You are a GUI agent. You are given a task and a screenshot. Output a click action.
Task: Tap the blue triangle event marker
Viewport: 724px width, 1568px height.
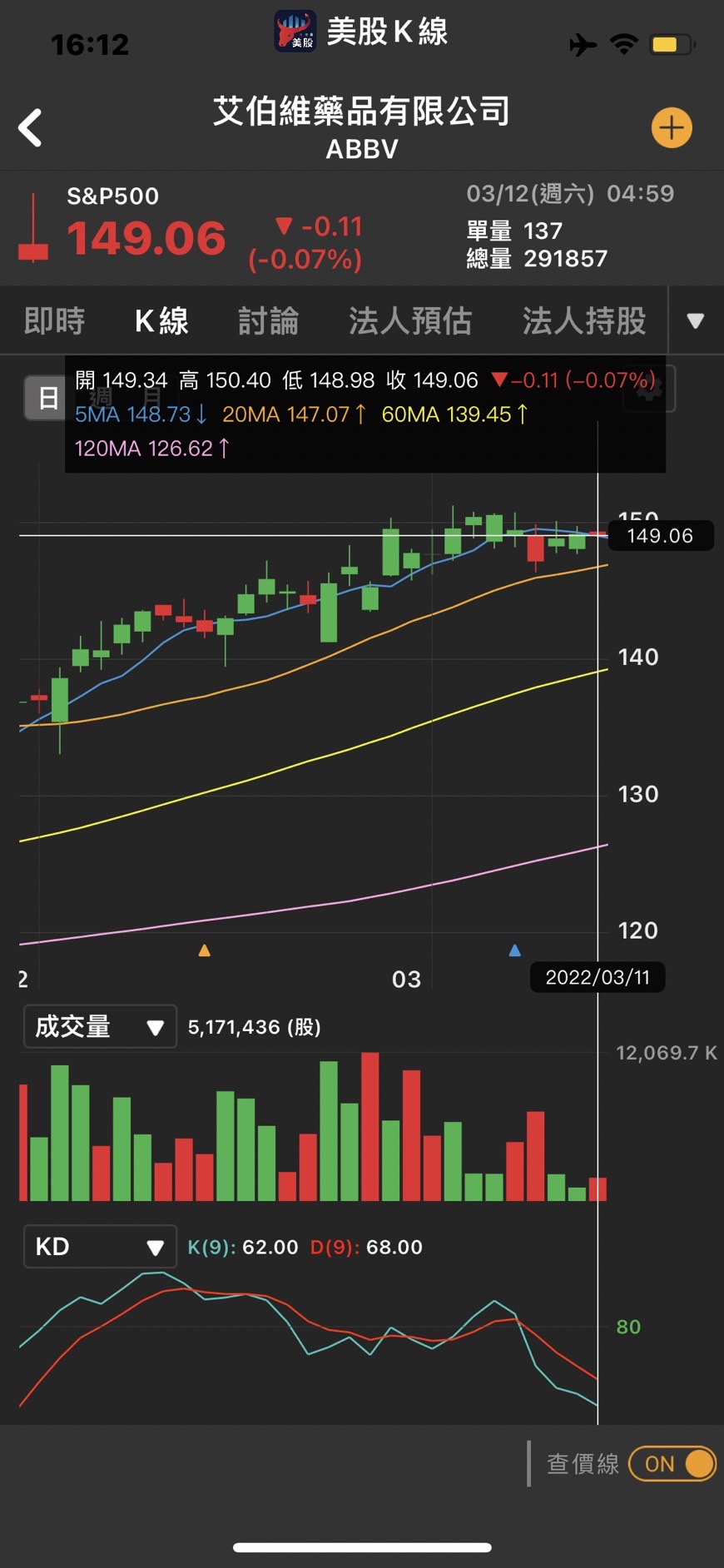coord(514,950)
